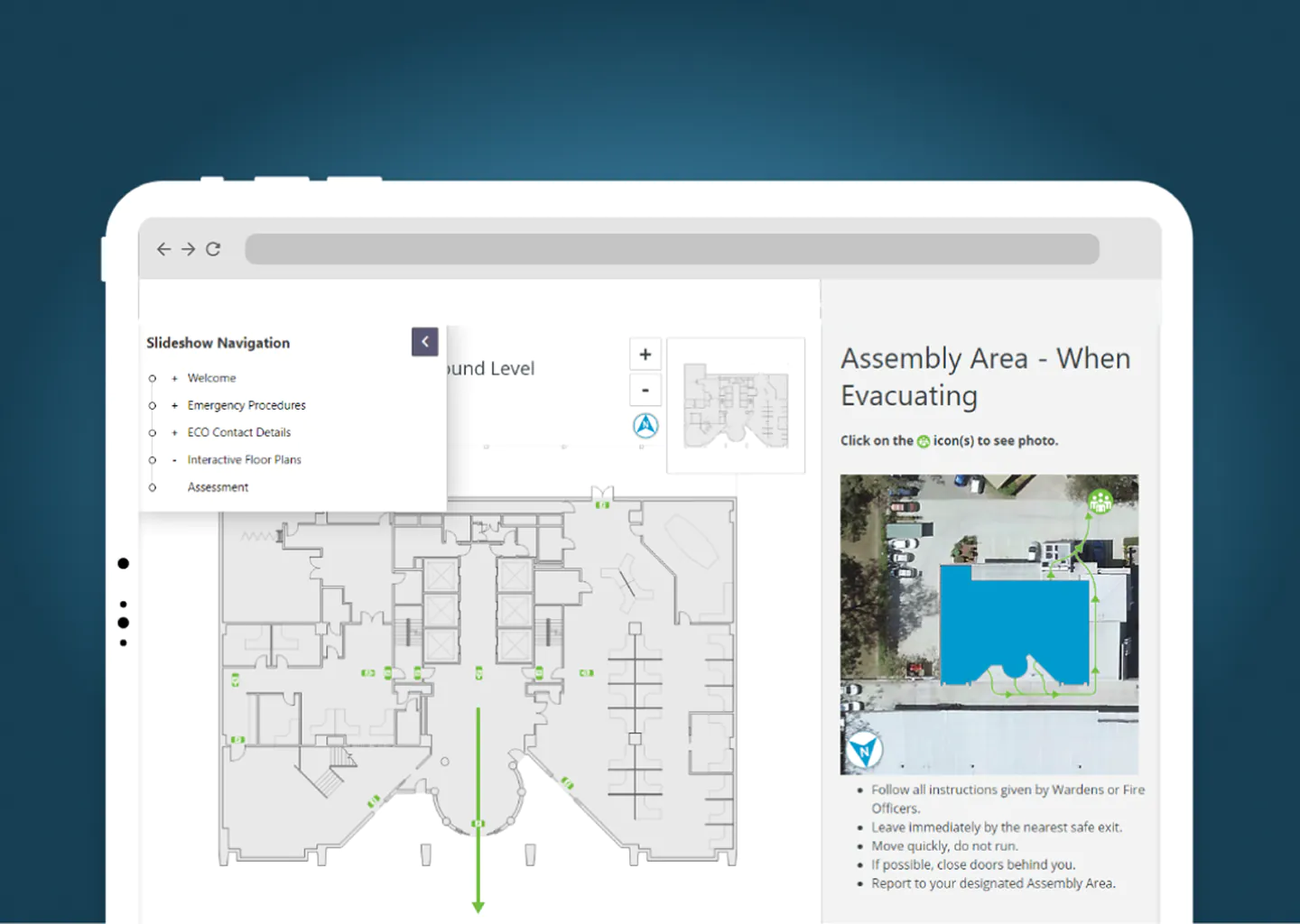
Task: Open the Welcome navigation entry
Action: [x=211, y=378]
